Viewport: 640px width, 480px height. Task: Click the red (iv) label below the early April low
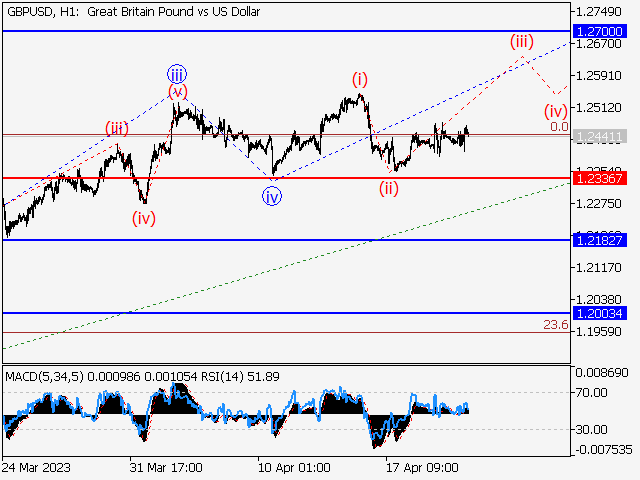click(x=144, y=218)
